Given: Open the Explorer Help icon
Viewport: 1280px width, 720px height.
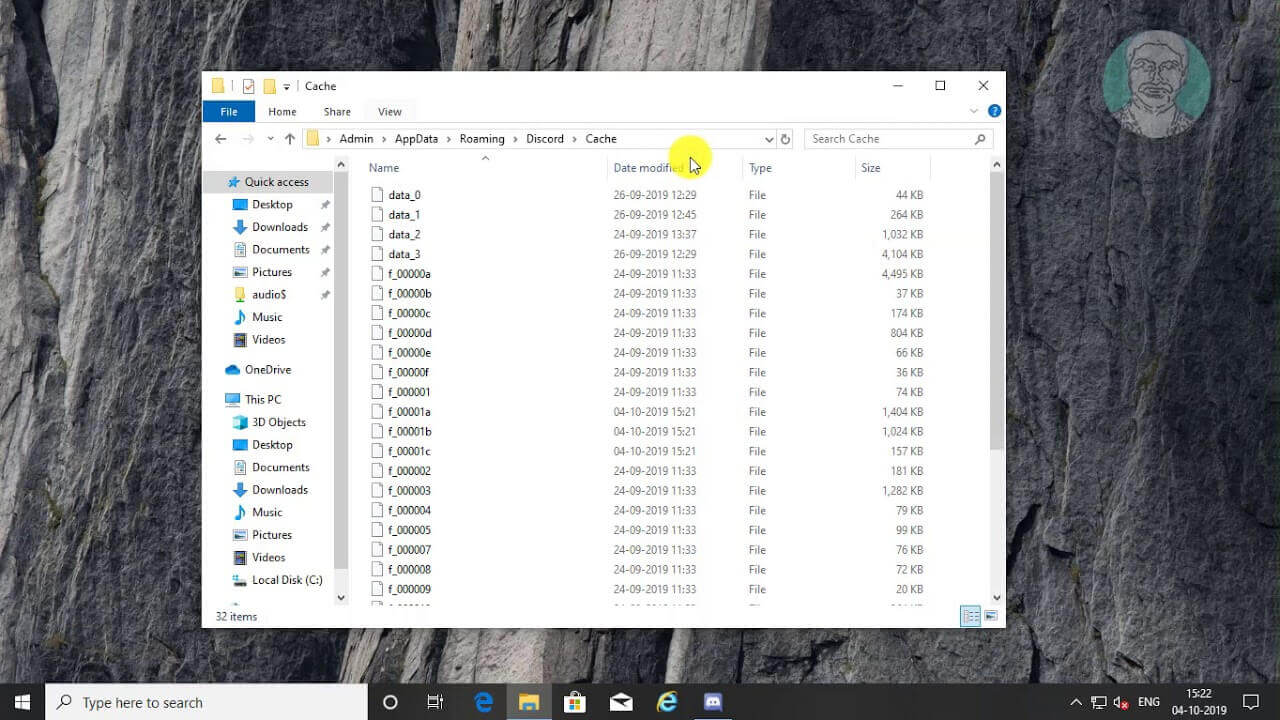Looking at the screenshot, I should point(994,111).
